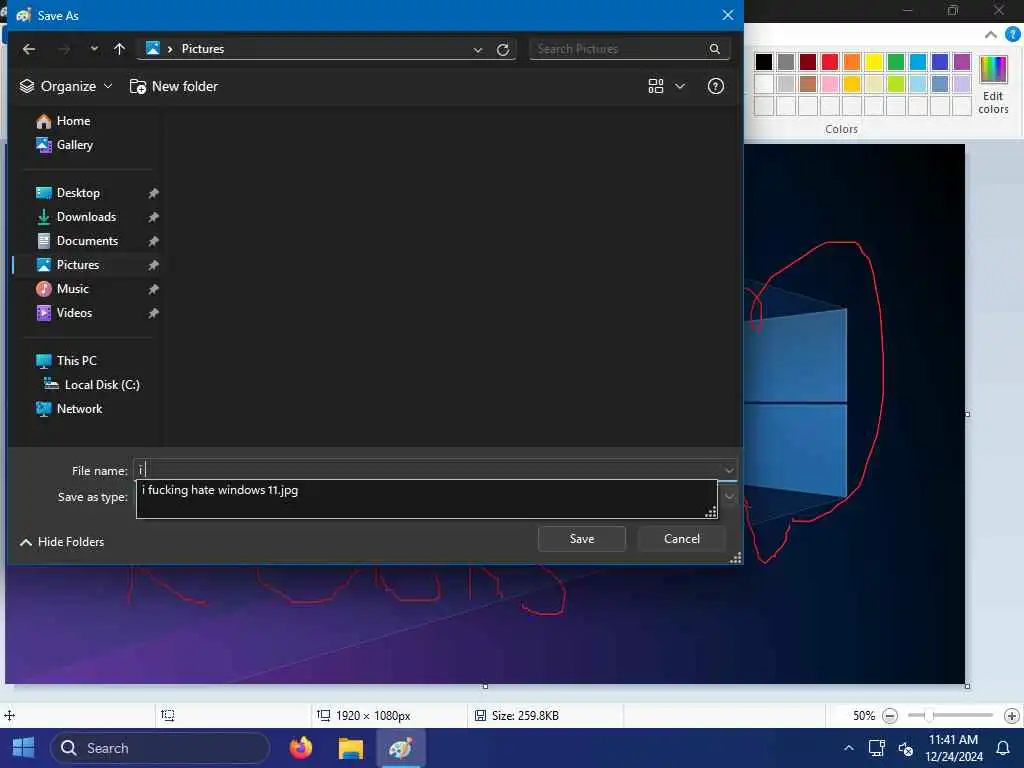Open File Explorer from the taskbar
Screen dimensions: 1024x768
pyautogui.click(x=351, y=748)
